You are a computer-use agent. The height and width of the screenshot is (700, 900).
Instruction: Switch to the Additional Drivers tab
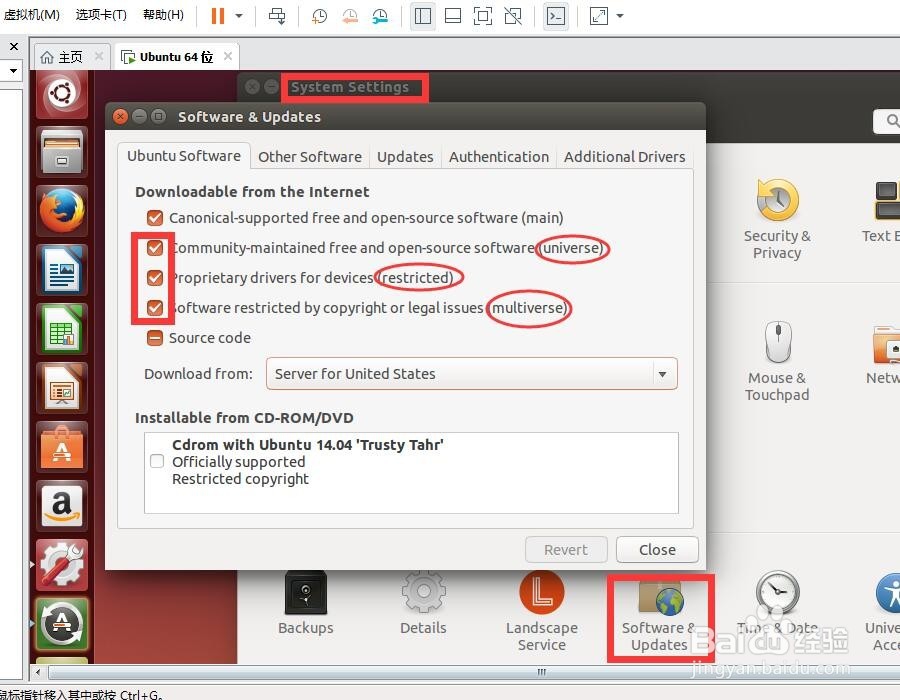(x=624, y=157)
